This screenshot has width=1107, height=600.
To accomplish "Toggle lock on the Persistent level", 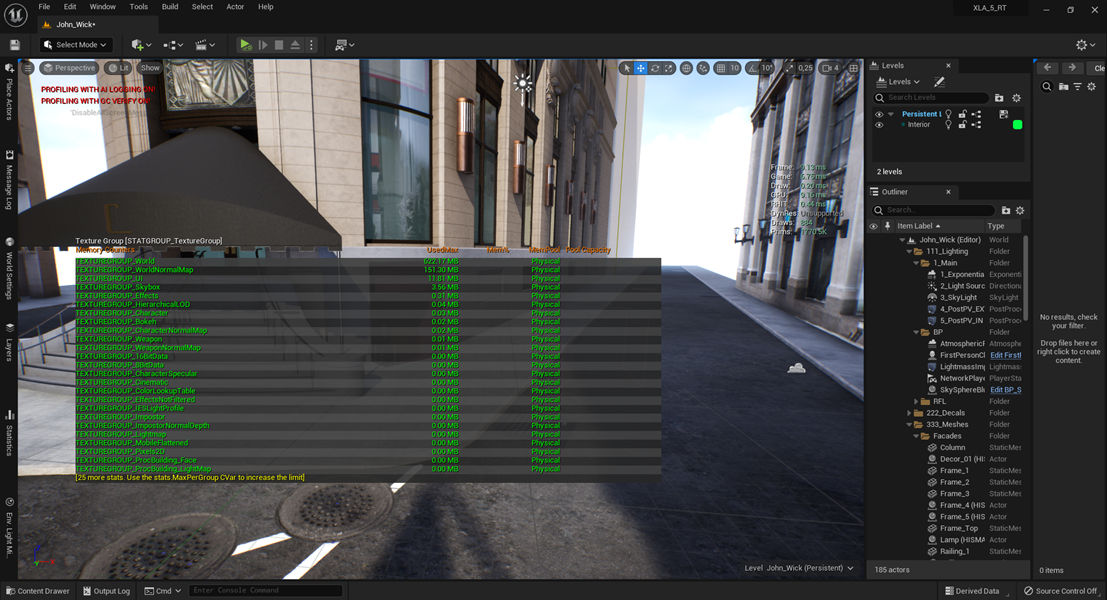I will tap(962, 114).
